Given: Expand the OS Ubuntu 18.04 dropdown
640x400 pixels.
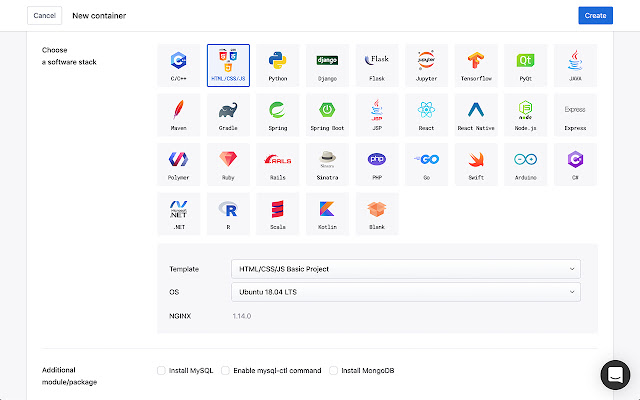Looking at the screenshot, I should point(406,292).
